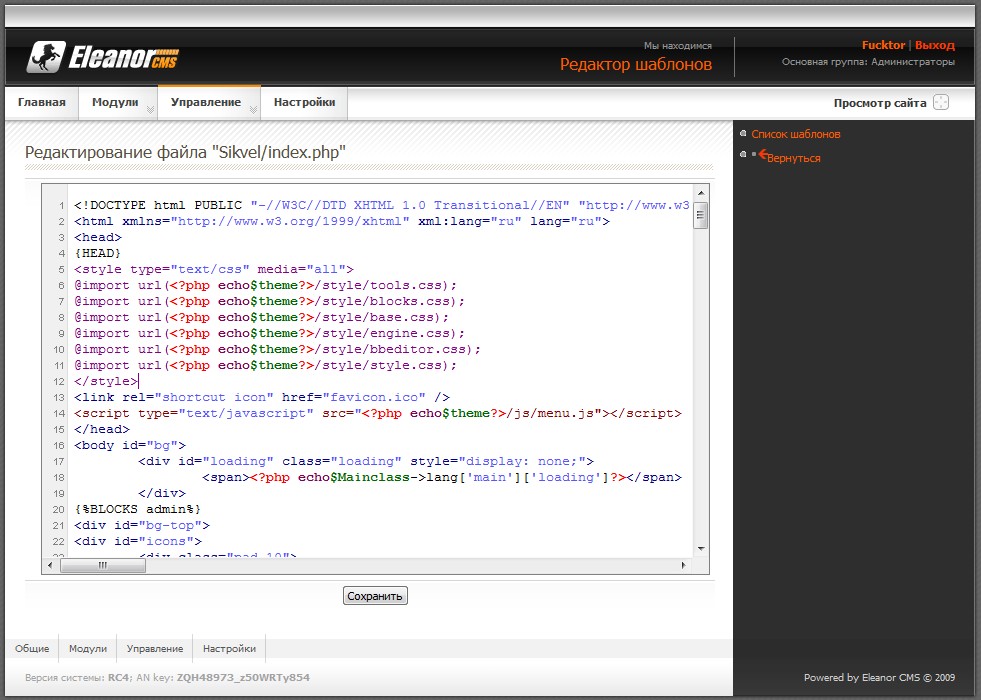
Task: Expand the Управление dropdown arrow
Action: point(253,110)
